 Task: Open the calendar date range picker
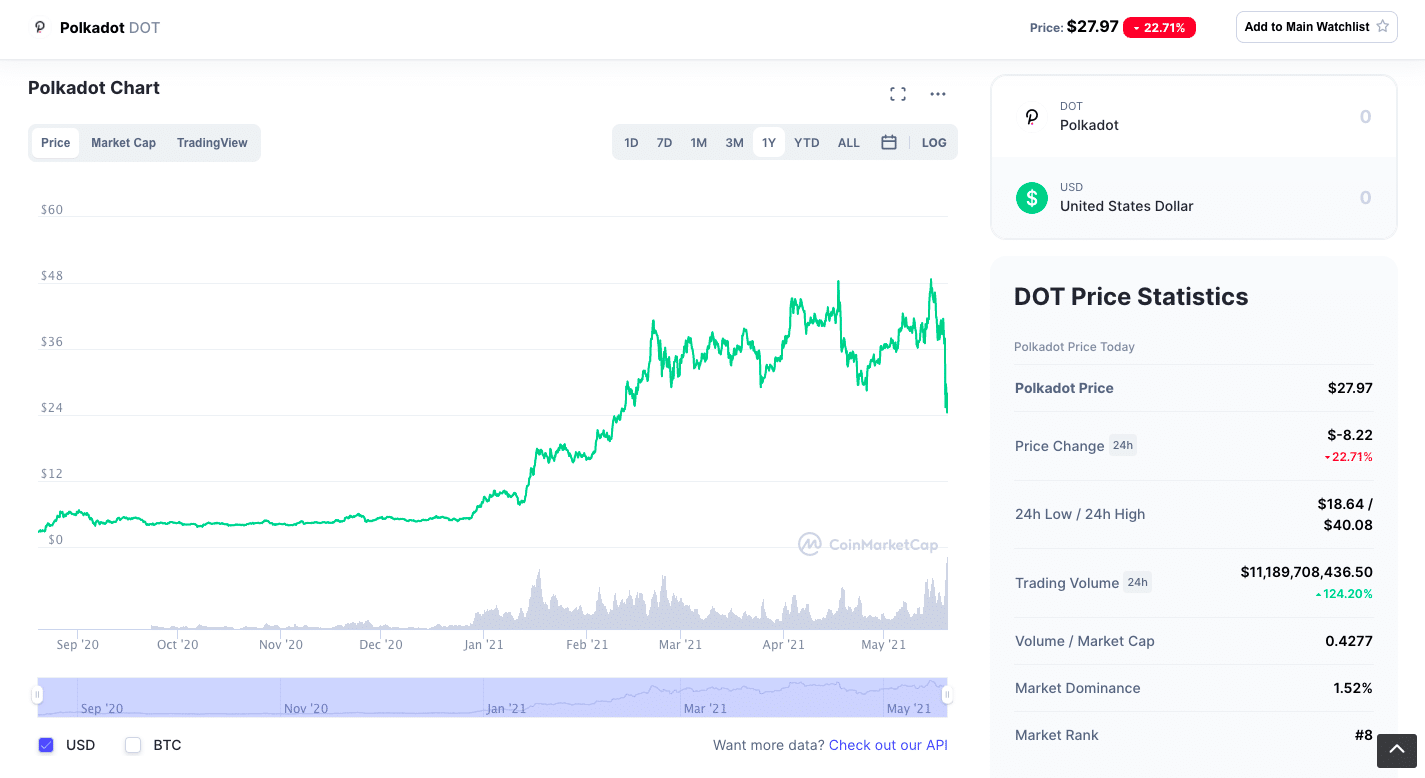pos(889,143)
